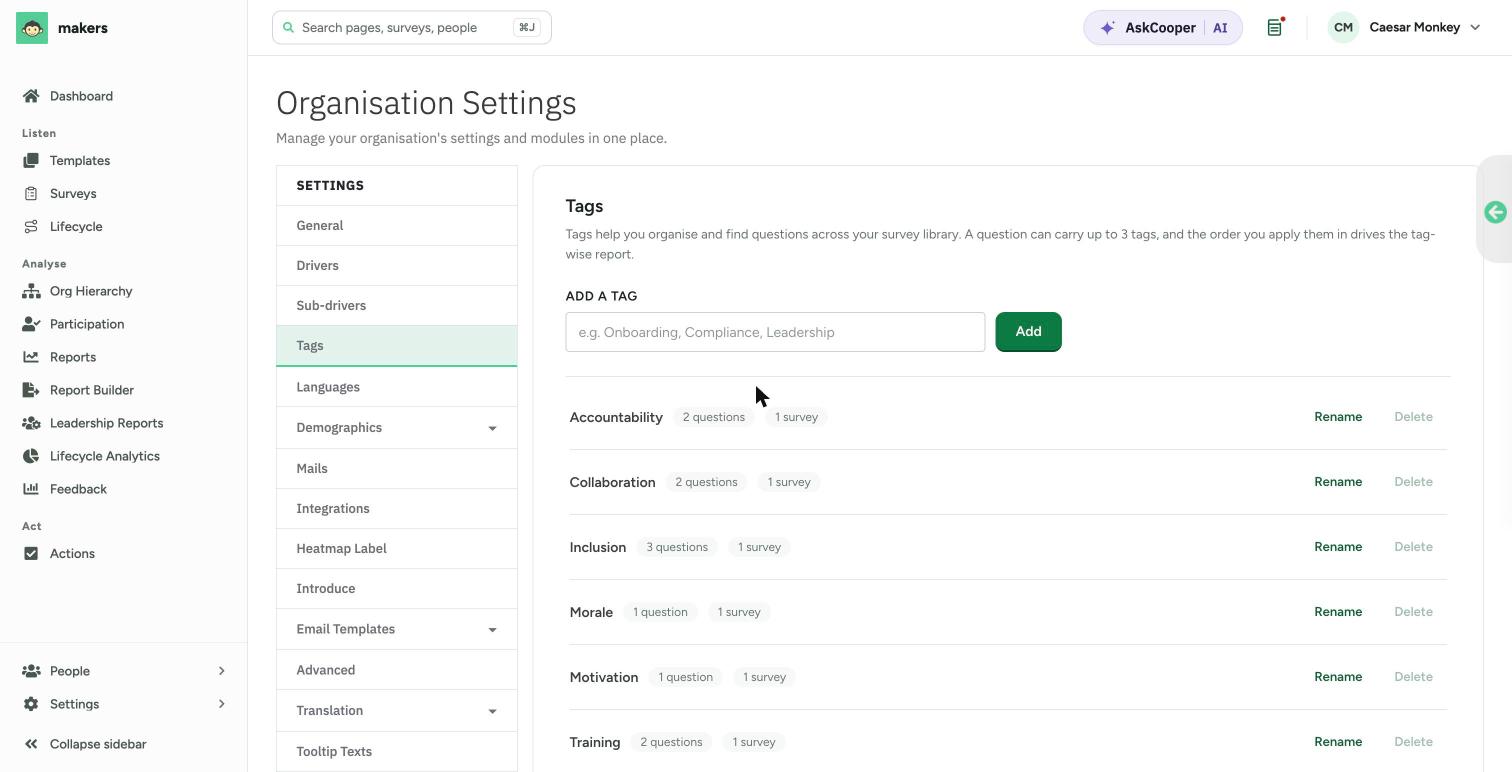Click the Collapse sidebar double-arrow icon

[x=31, y=744]
